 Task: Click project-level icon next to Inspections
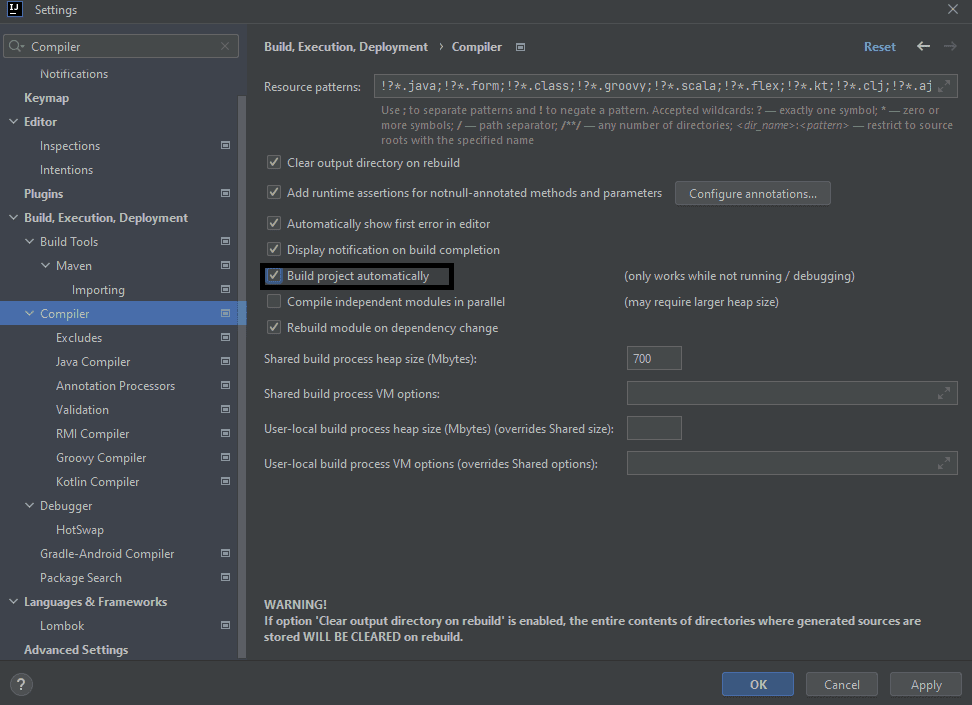226,145
